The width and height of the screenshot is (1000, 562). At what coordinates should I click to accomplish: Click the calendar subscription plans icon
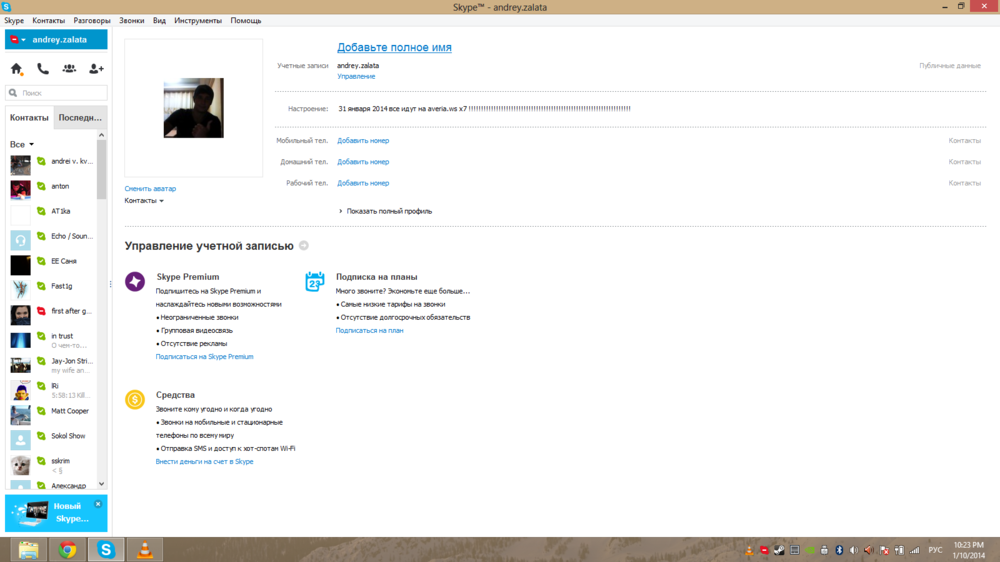[315, 282]
